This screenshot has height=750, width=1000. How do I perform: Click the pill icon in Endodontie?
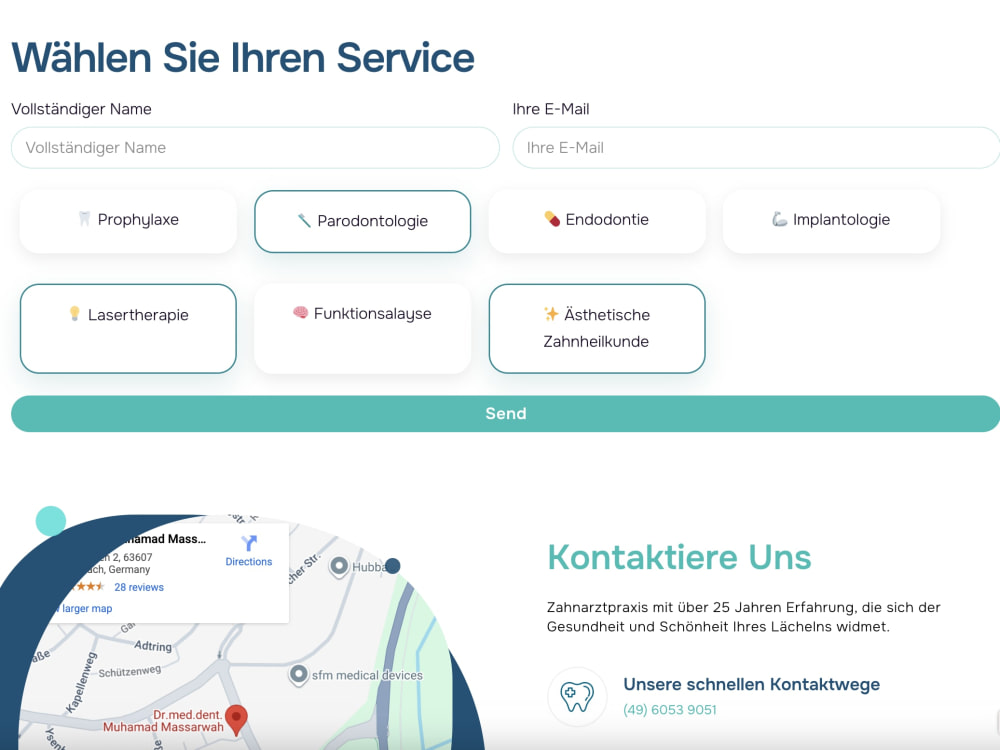pos(552,219)
